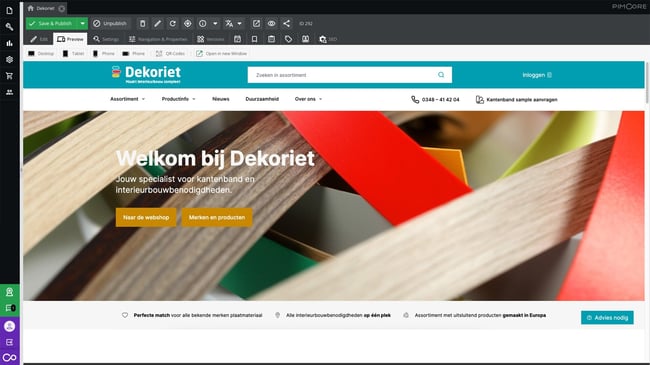Click phone number 0348 - 41 42 04
The width and height of the screenshot is (650, 365).
coord(435,100)
